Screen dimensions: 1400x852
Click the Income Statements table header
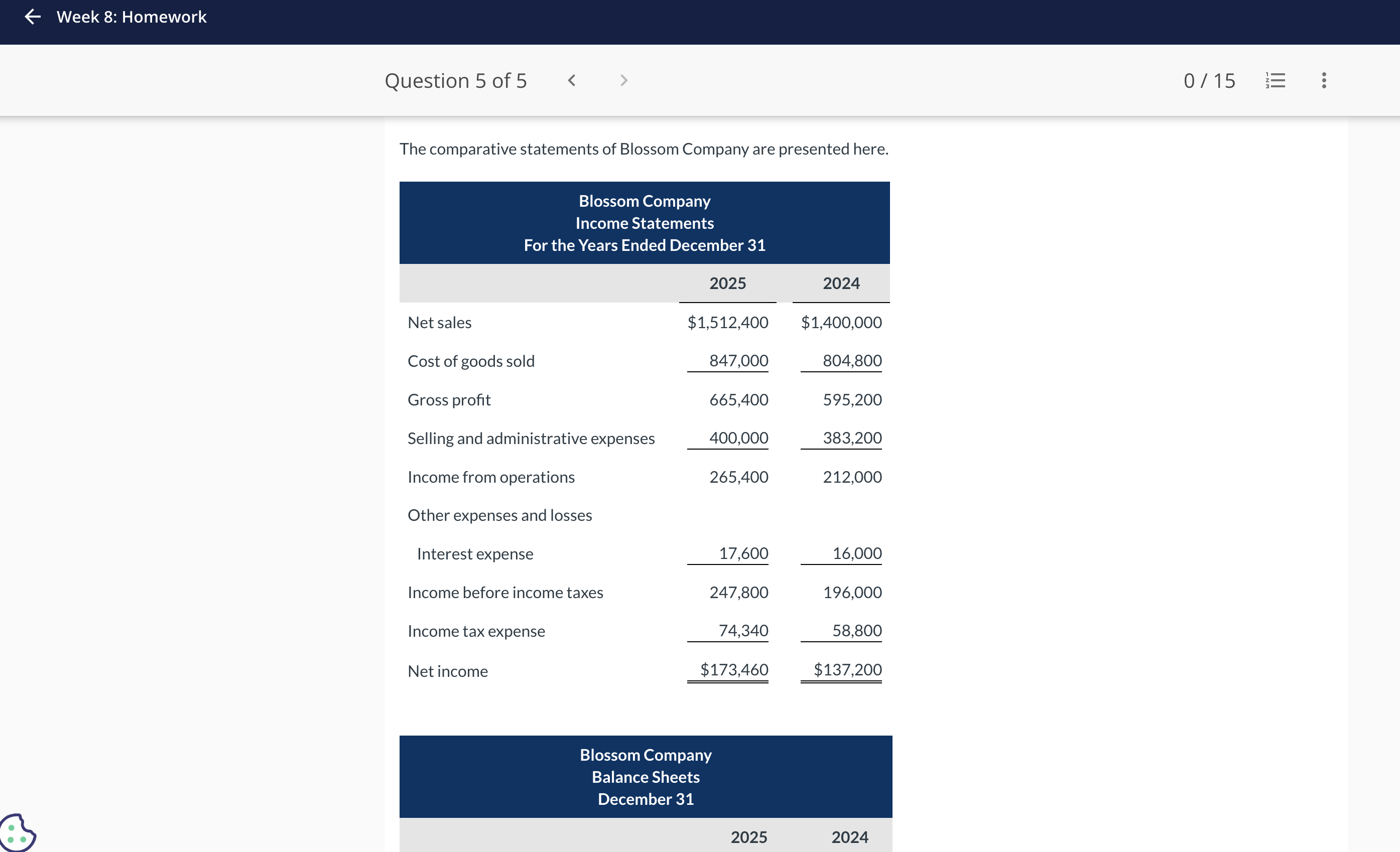(645, 223)
